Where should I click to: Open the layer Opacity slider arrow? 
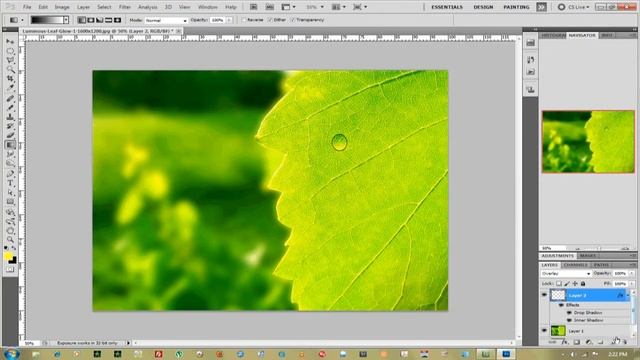632,273
